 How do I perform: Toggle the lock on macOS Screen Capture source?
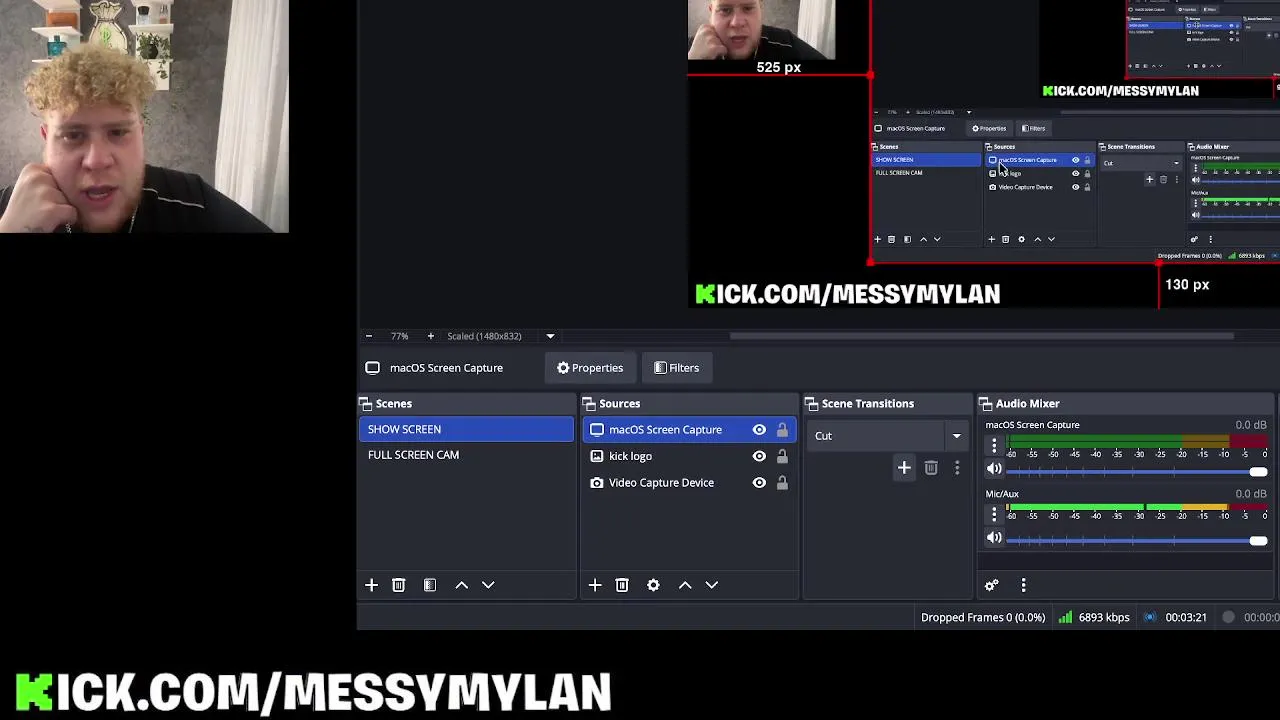[782, 430]
